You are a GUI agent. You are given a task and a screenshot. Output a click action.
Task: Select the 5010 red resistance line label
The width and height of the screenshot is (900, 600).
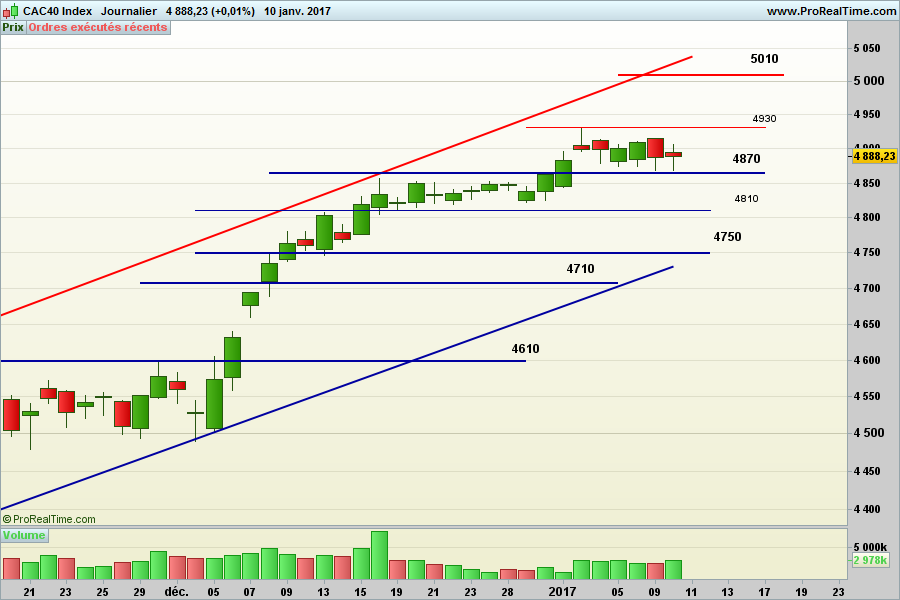[x=764, y=59]
